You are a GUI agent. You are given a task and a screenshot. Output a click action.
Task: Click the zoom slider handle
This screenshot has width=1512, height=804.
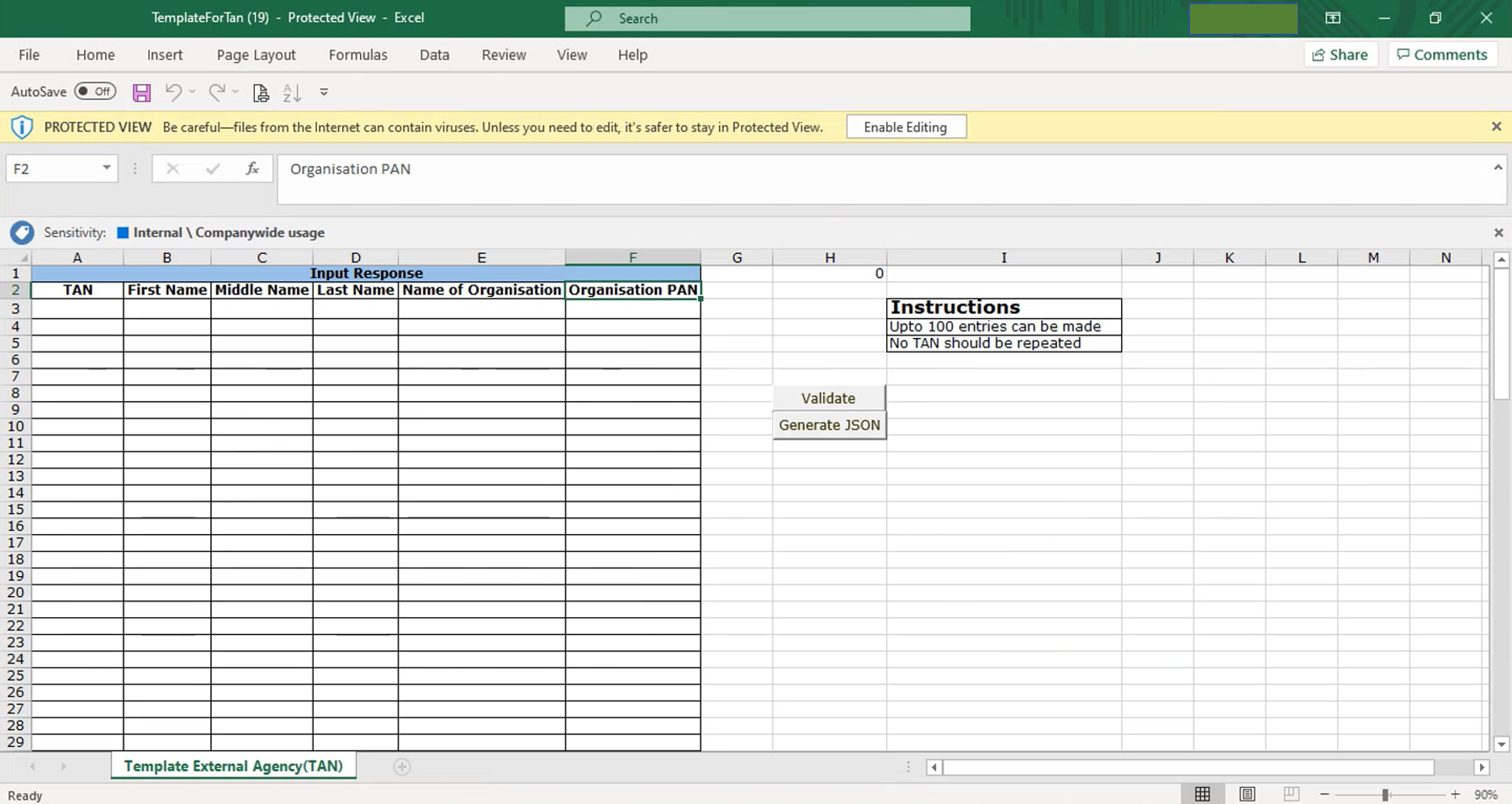[1385, 795]
